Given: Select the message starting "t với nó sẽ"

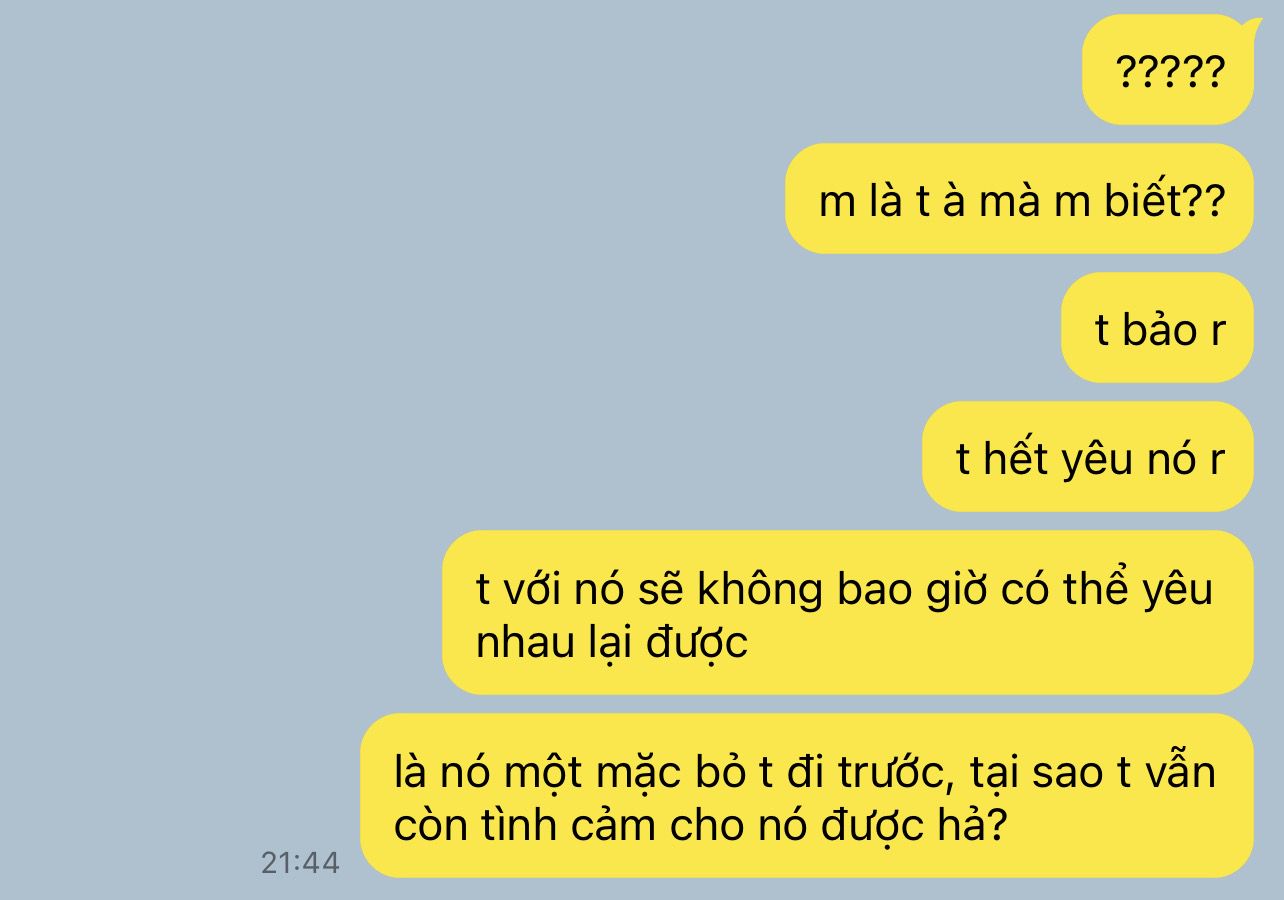Looking at the screenshot, I should coord(848,613).
